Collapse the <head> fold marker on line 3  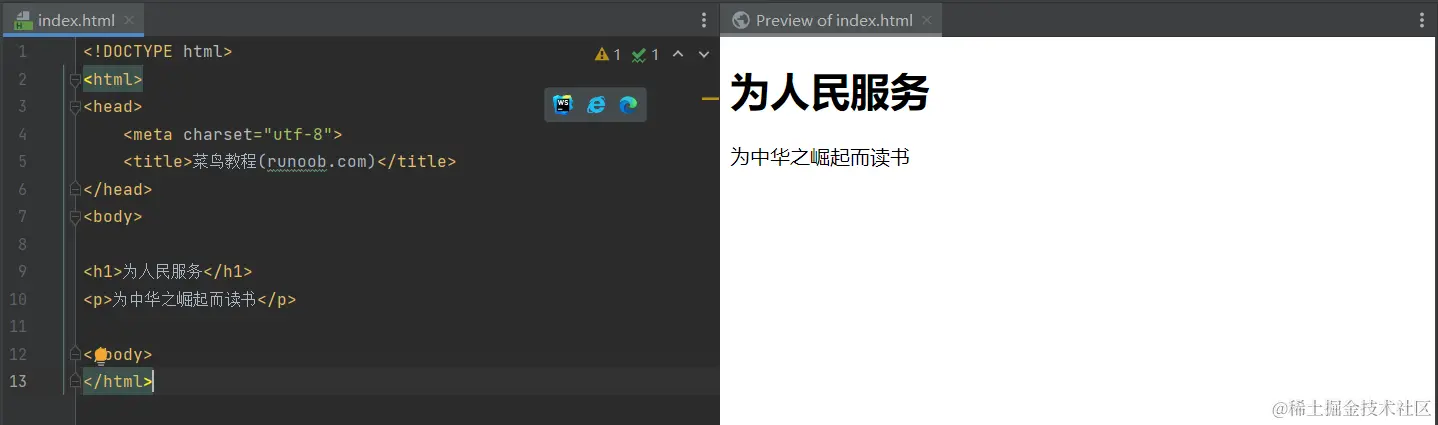tap(75, 106)
